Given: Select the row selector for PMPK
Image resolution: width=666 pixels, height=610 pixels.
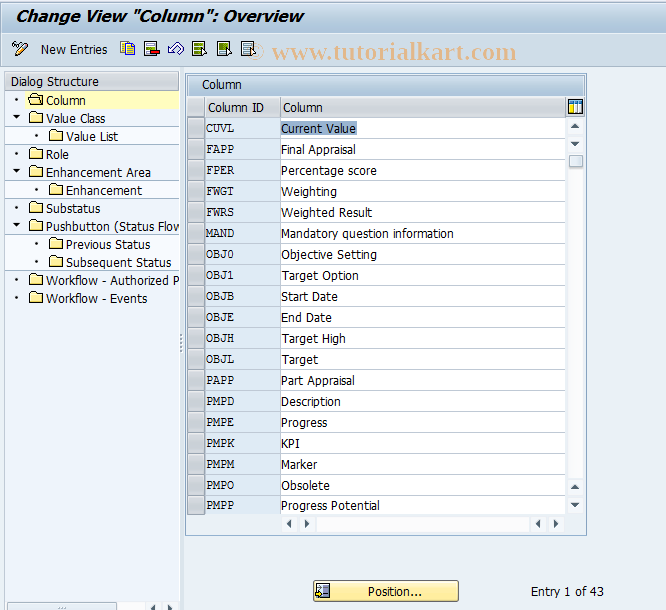Looking at the screenshot, I should [x=196, y=443].
